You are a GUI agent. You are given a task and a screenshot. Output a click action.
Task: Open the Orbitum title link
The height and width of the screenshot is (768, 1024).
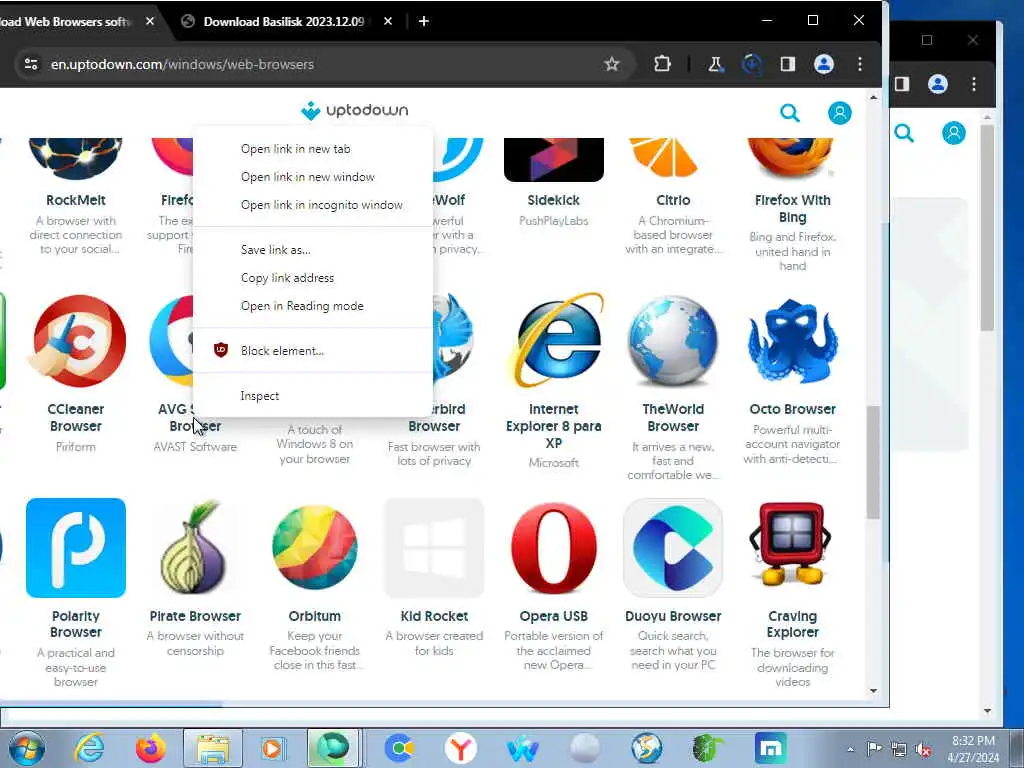[x=315, y=616]
